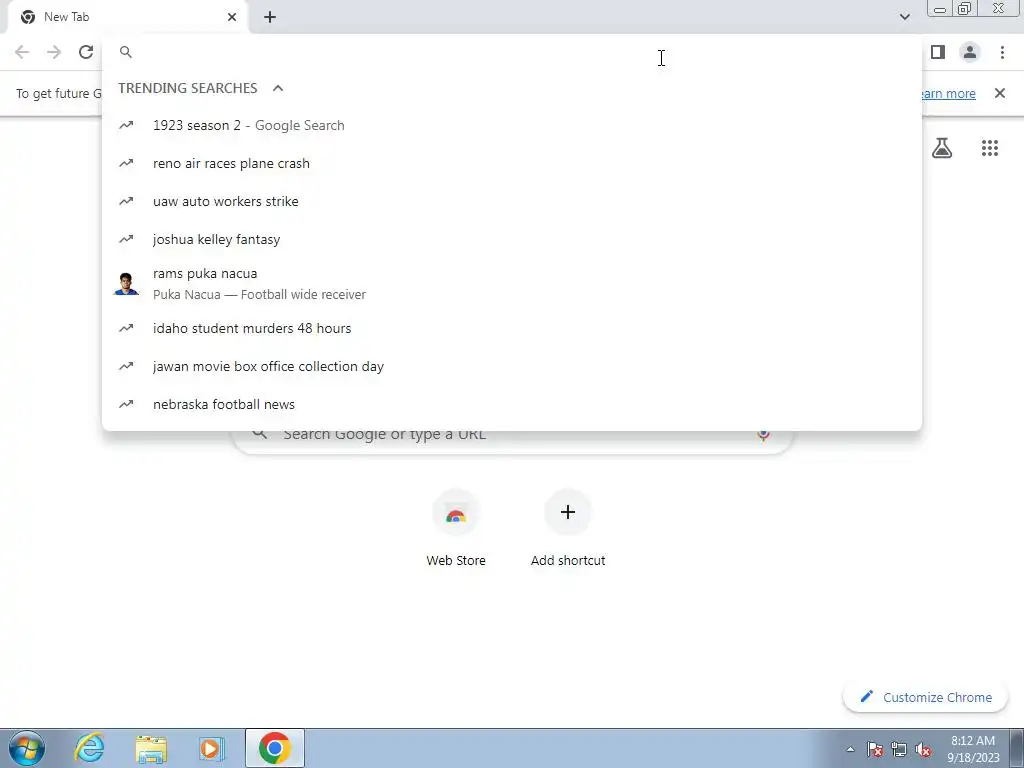
Task: Select suggestion reno air races plane crash
Action: point(512,163)
